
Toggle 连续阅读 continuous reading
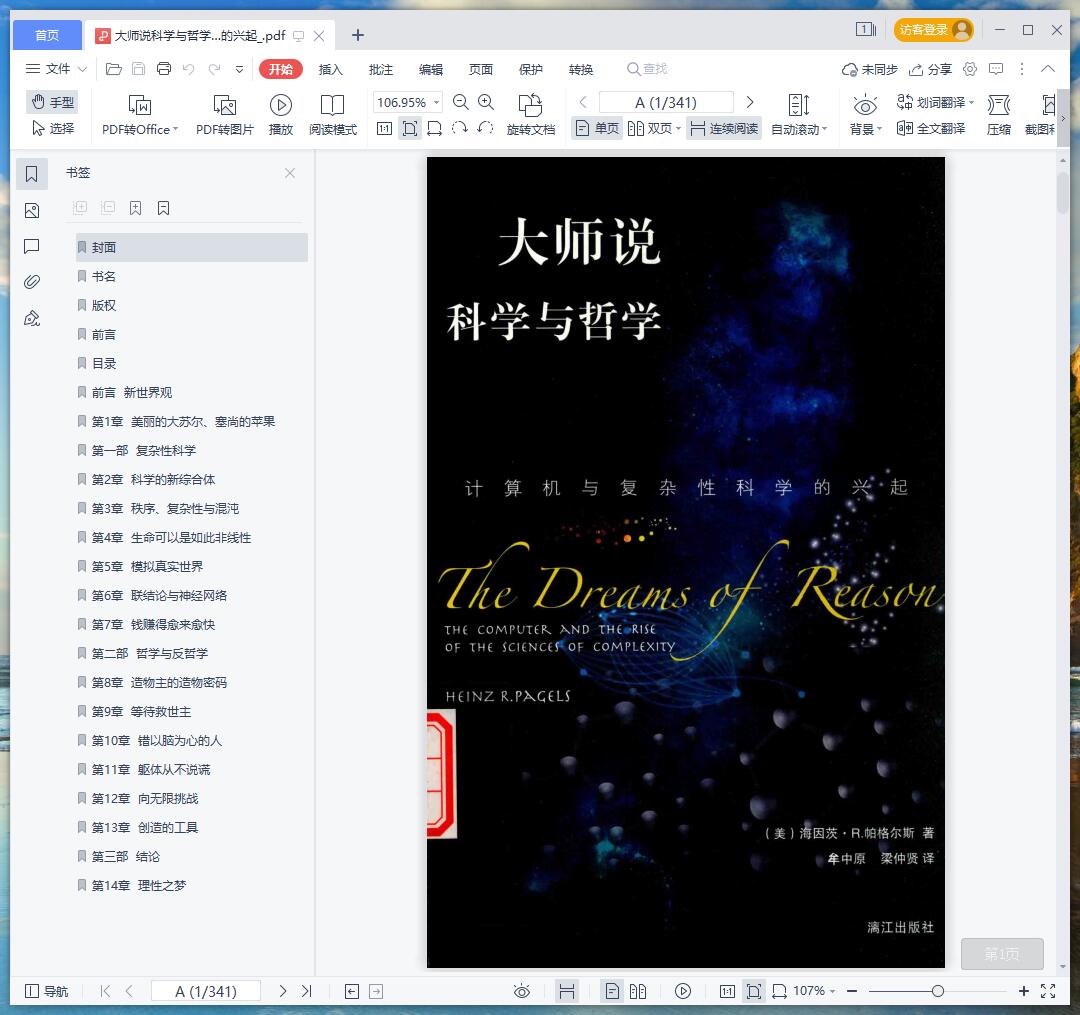click(x=724, y=129)
